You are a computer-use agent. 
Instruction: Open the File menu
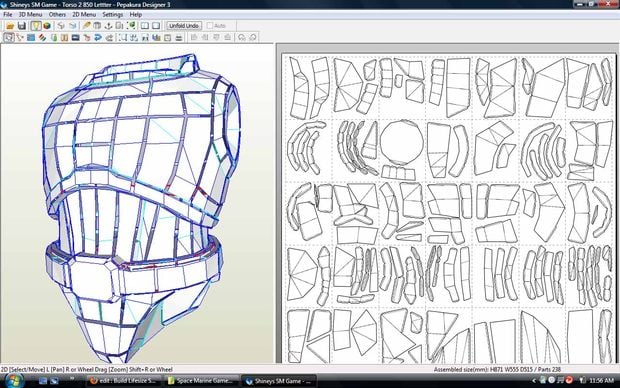point(8,14)
